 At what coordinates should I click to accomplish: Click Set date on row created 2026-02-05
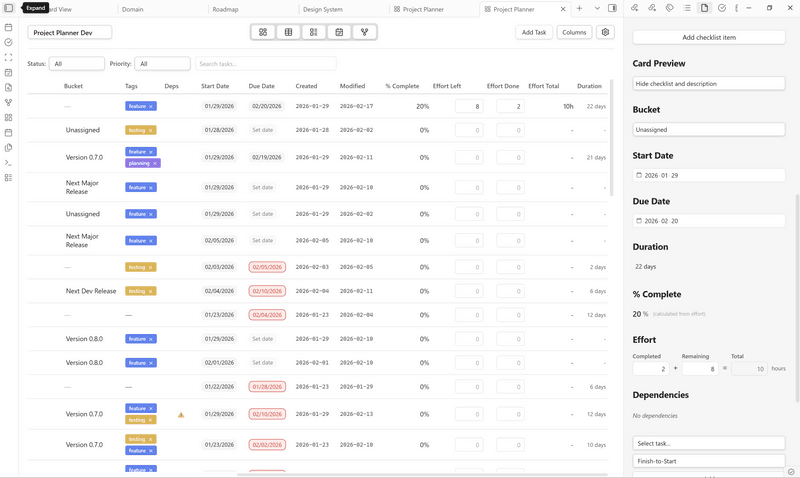coord(263,240)
